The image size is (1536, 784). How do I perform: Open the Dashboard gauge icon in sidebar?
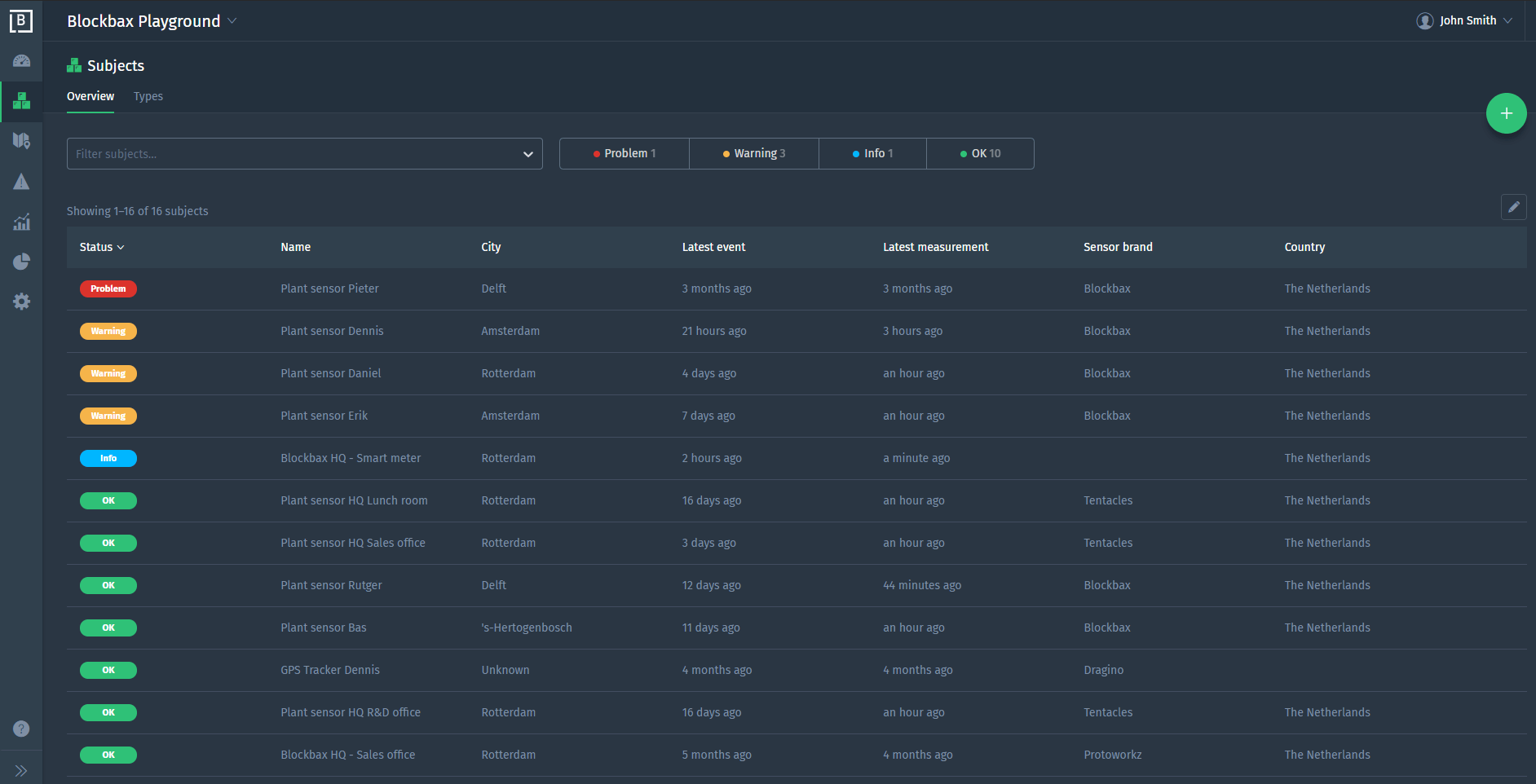tap(21, 61)
